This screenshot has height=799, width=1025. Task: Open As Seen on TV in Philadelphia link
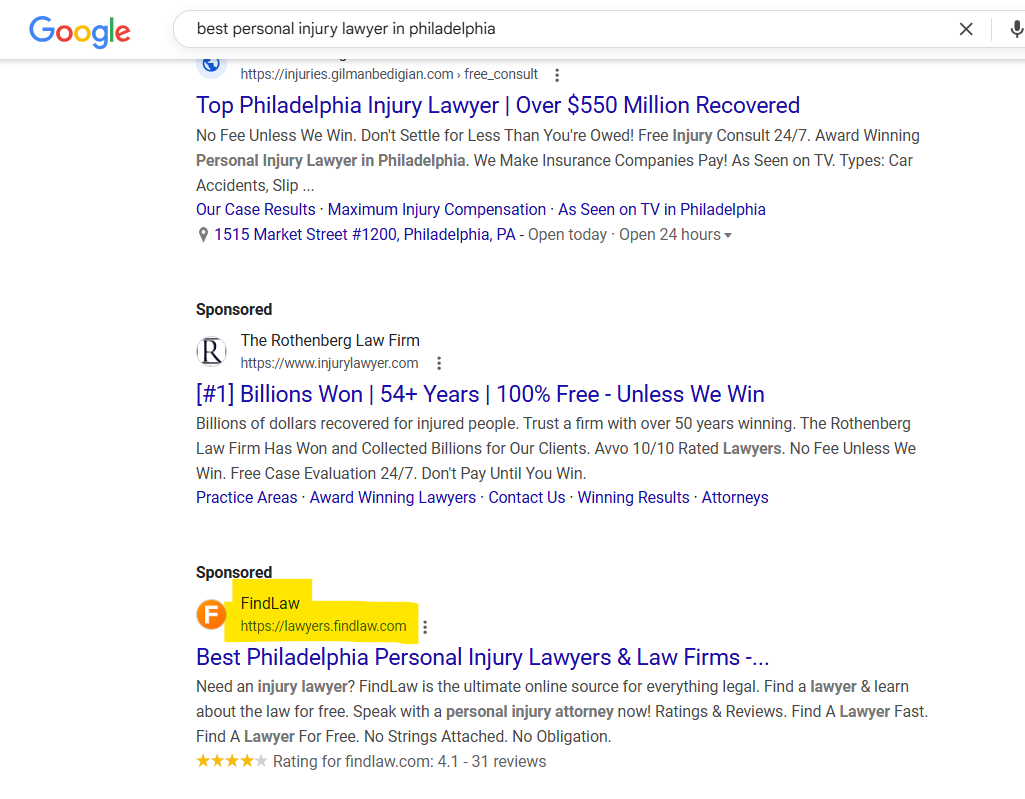661,210
